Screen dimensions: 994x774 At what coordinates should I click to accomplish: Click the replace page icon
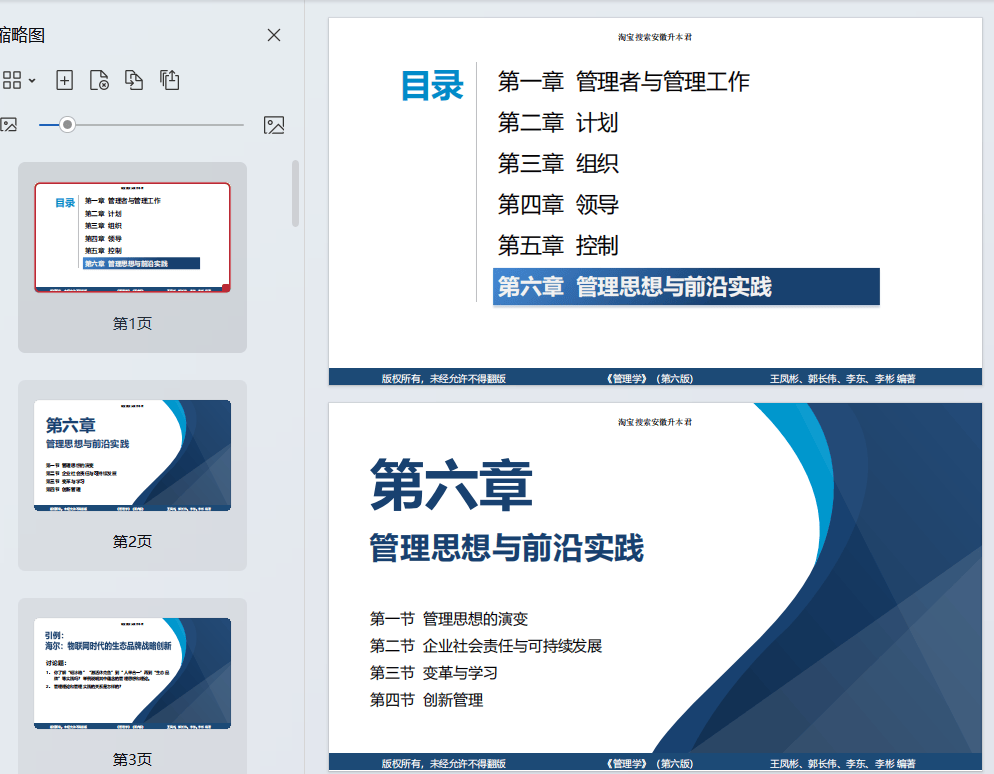[134, 80]
